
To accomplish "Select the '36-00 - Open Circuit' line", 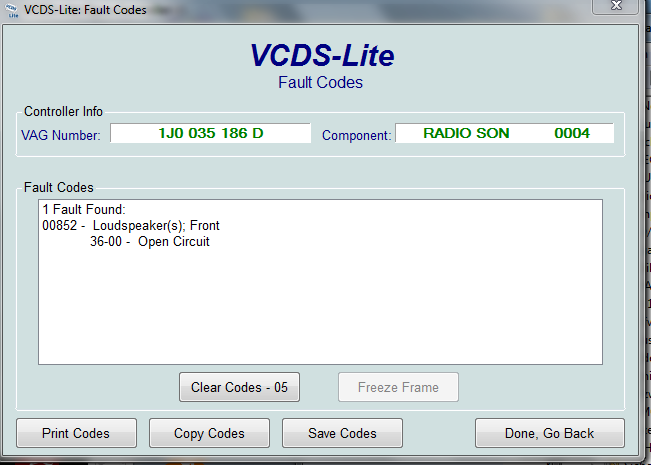I will pos(150,242).
